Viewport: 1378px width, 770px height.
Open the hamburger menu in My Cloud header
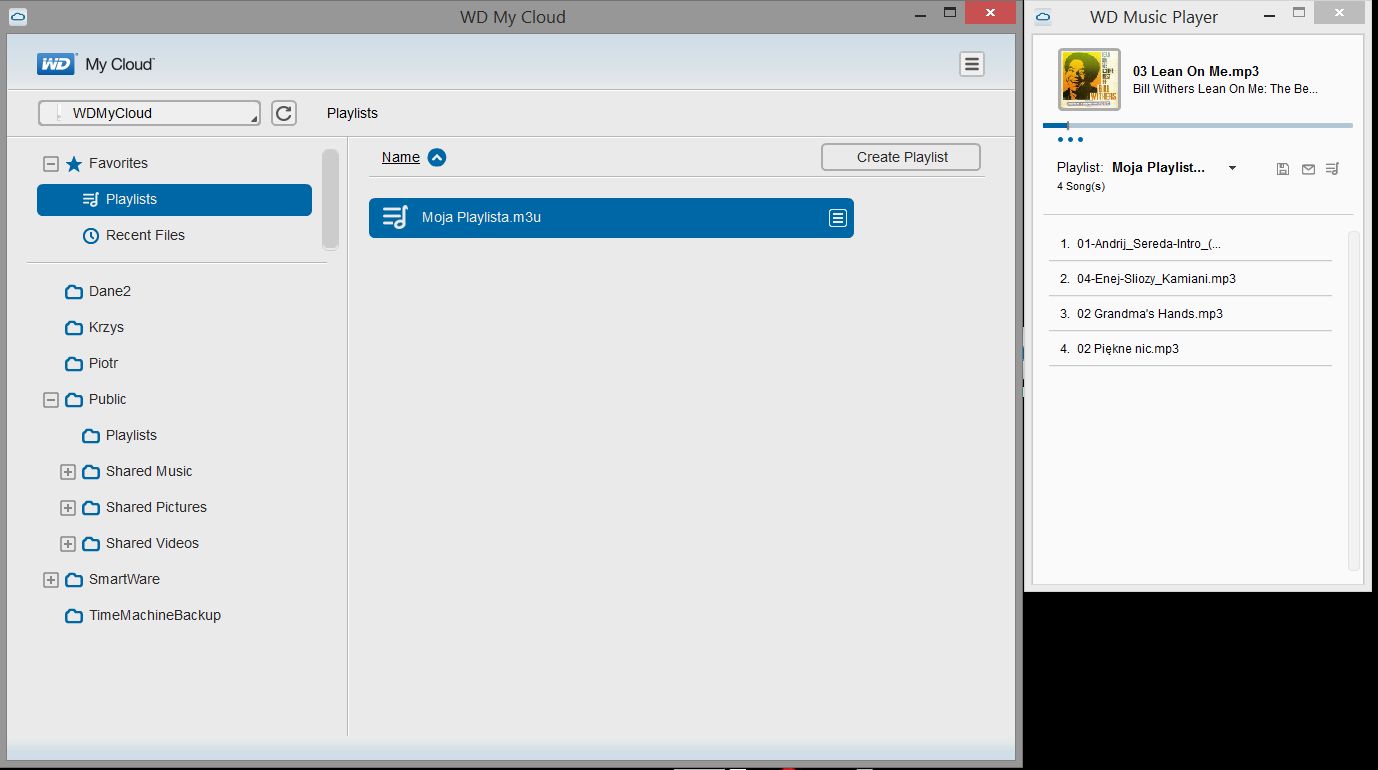point(972,64)
